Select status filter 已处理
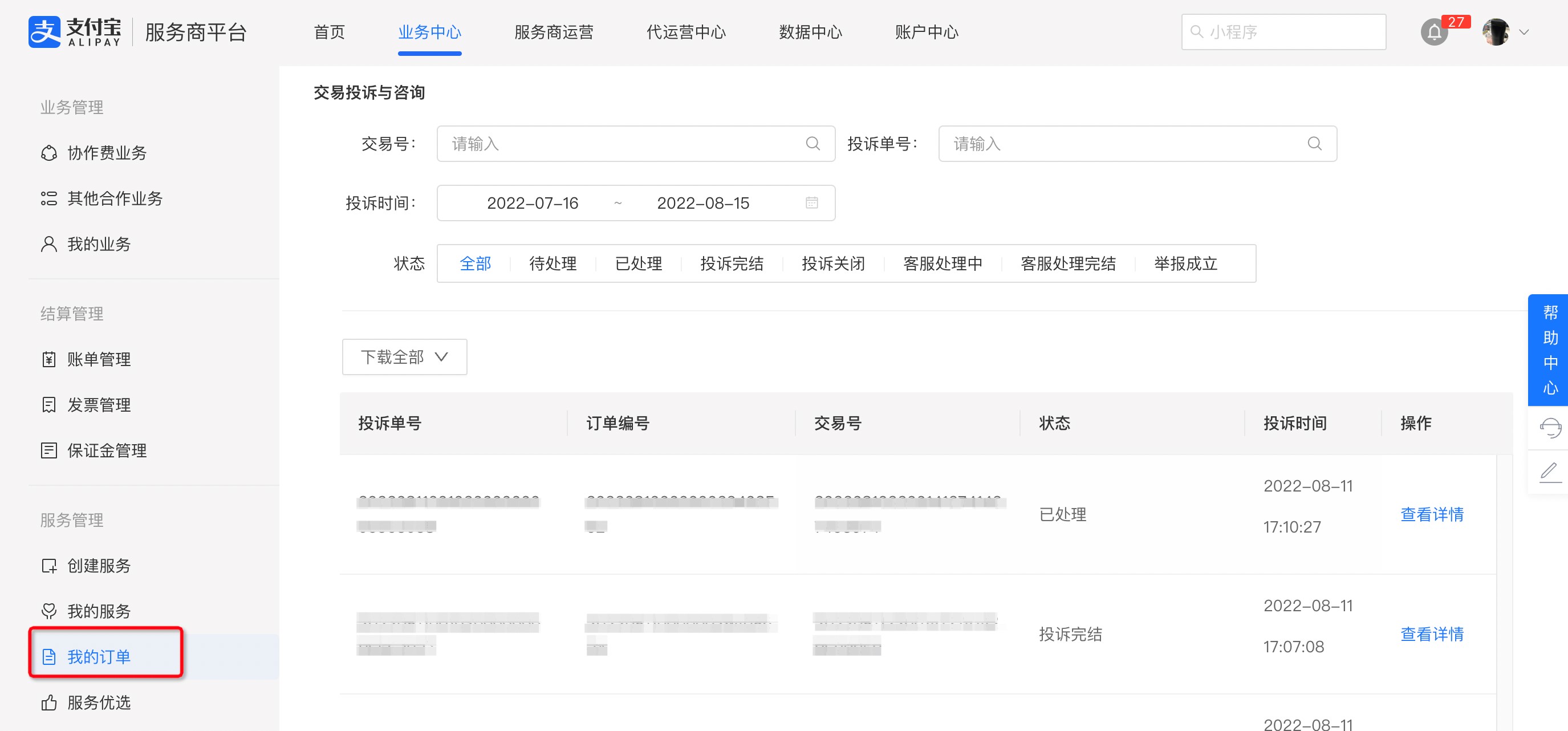 pos(639,263)
